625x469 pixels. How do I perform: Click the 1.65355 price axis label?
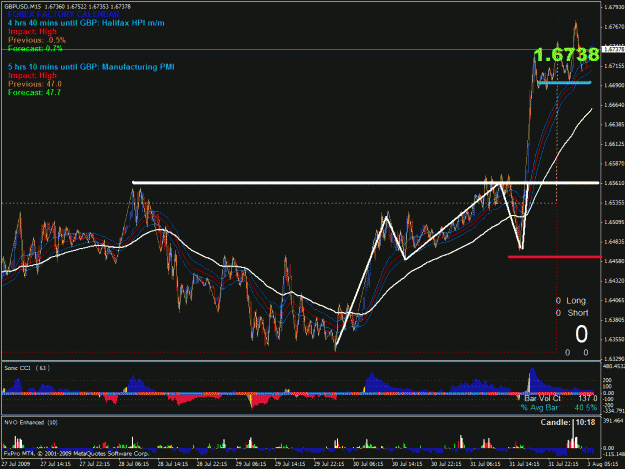(614, 203)
